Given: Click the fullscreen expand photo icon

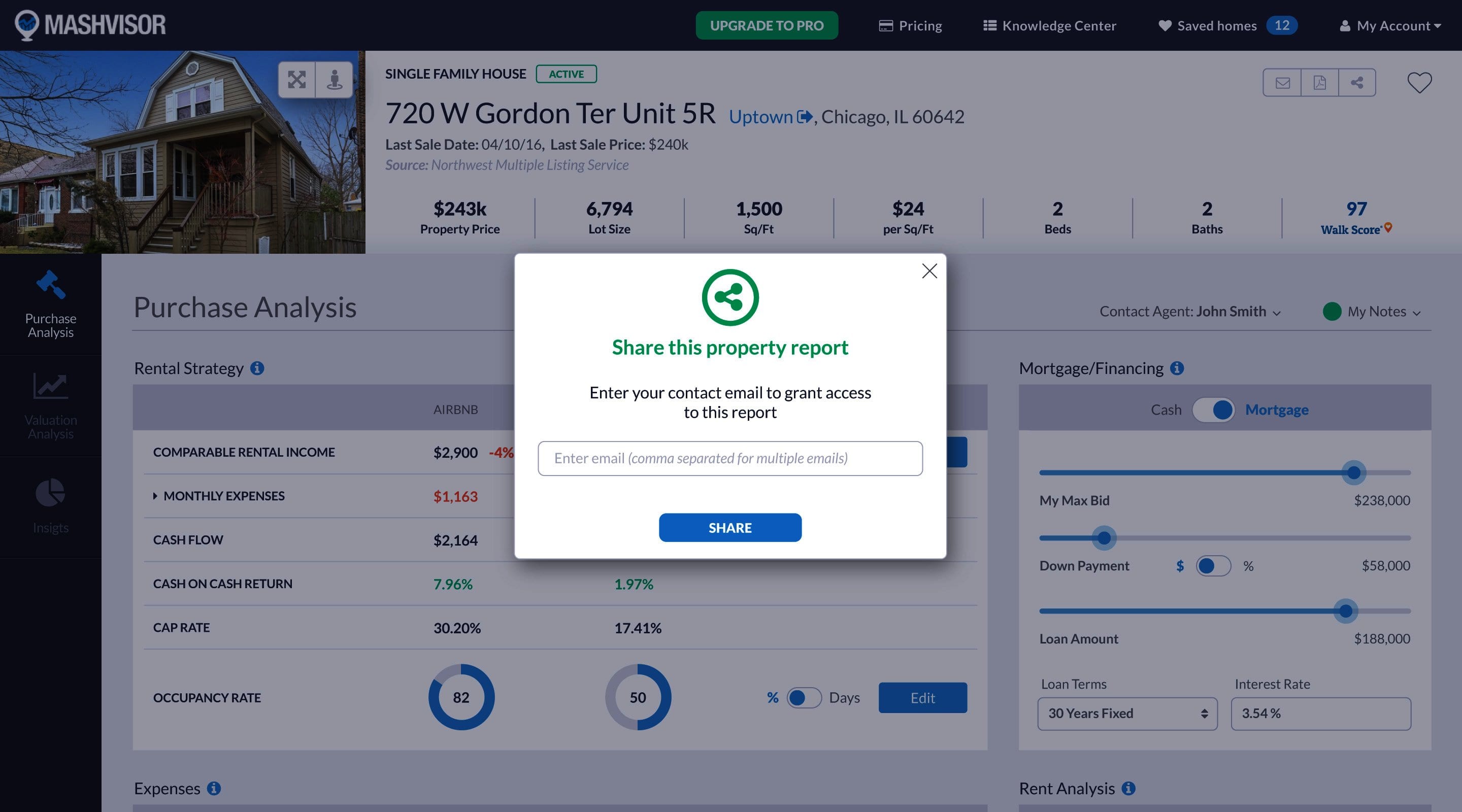Looking at the screenshot, I should click(x=296, y=80).
